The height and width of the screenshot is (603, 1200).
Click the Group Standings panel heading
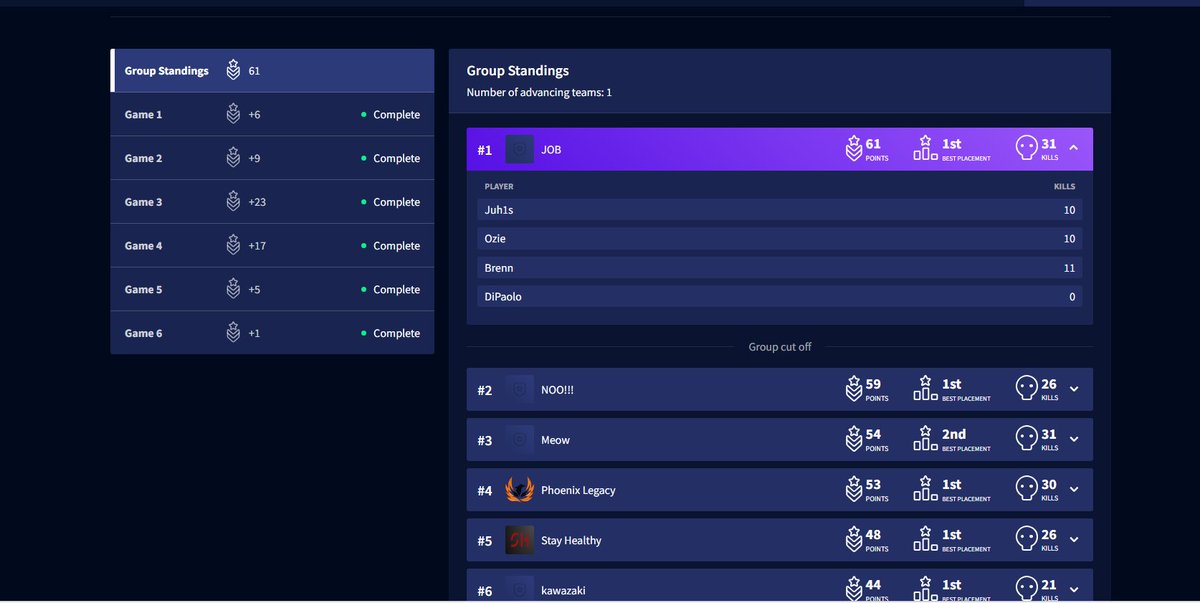[518, 71]
